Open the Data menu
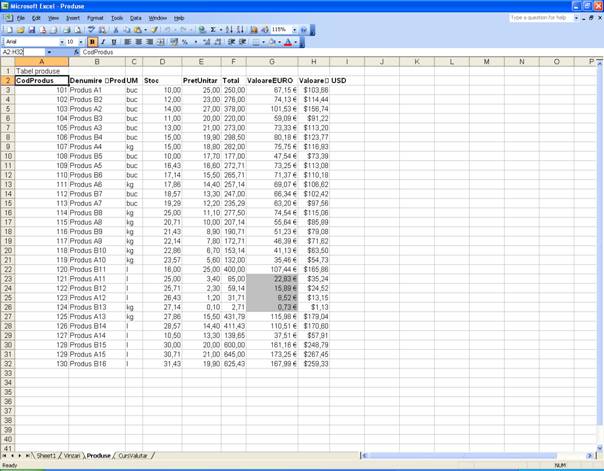The height and width of the screenshot is (471, 604). click(x=135, y=18)
